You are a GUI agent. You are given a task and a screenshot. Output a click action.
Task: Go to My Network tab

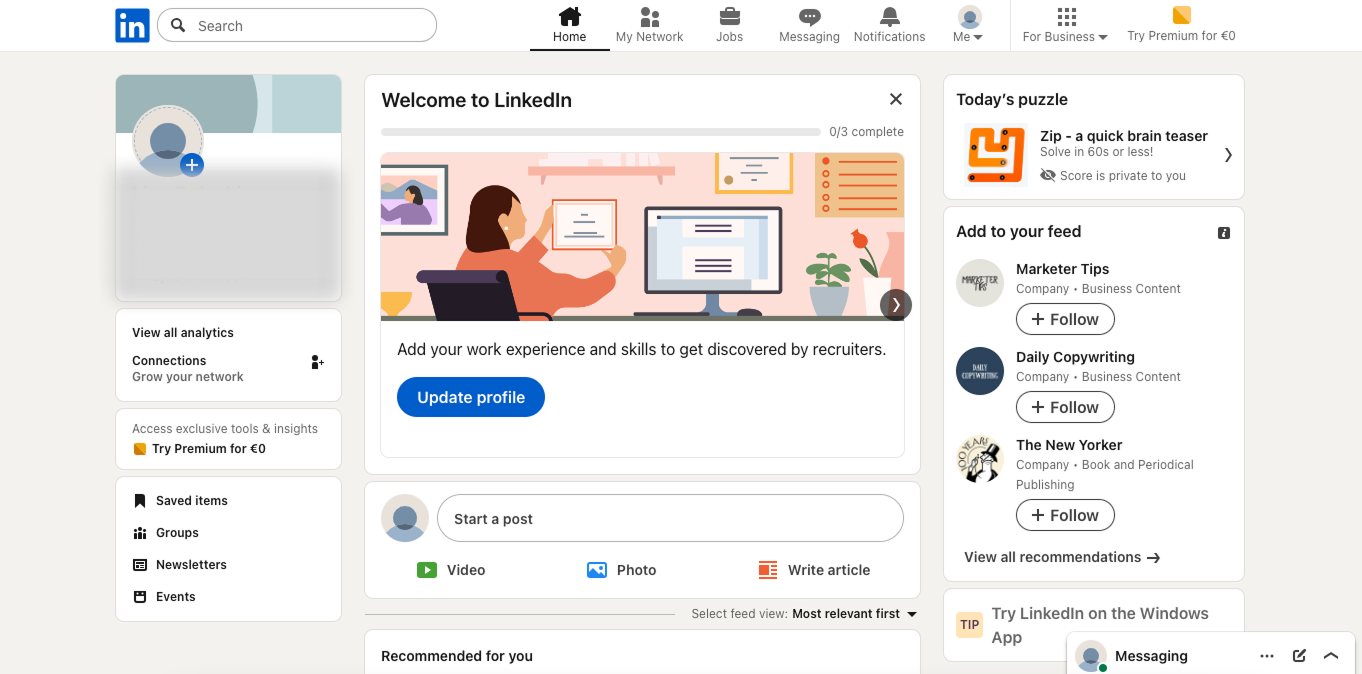pyautogui.click(x=649, y=25)
